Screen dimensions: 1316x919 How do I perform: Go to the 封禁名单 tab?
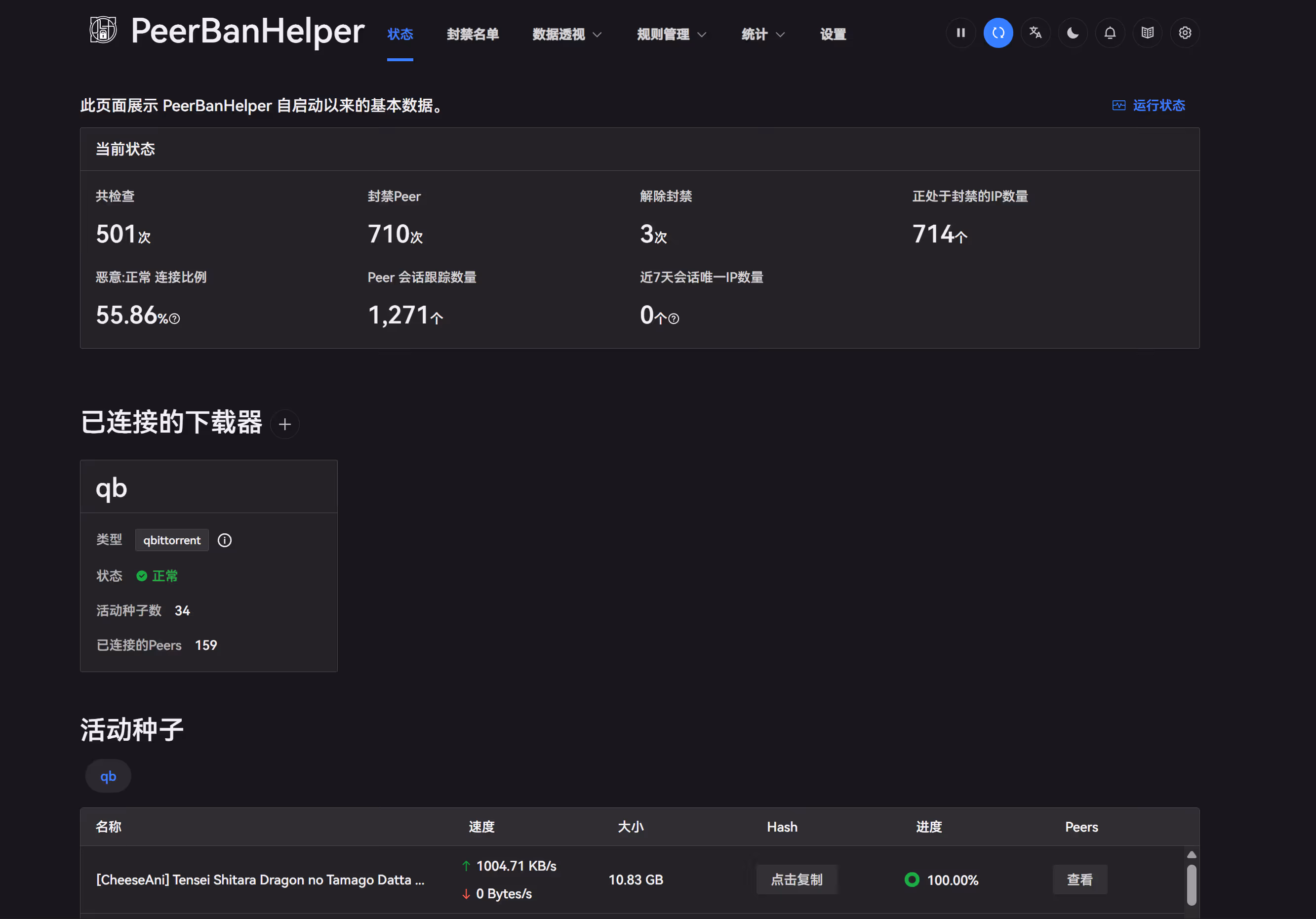[x=472, y=35]
